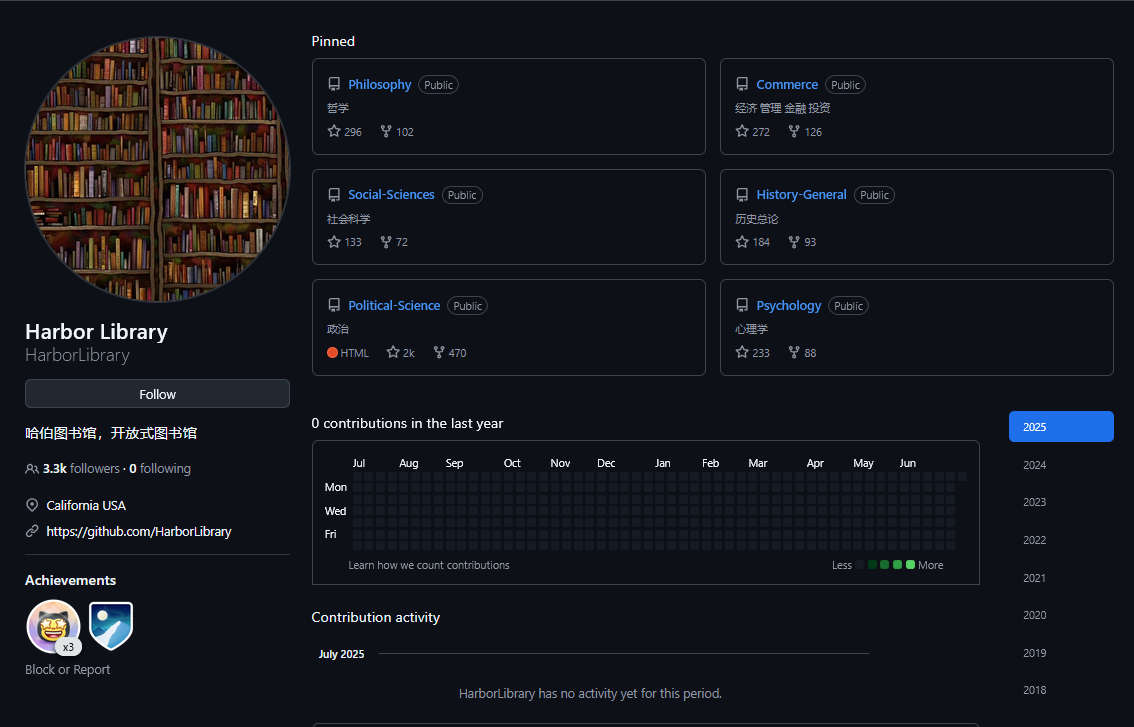Click the Follow button
1134x727 pixels.
(157, 394)
